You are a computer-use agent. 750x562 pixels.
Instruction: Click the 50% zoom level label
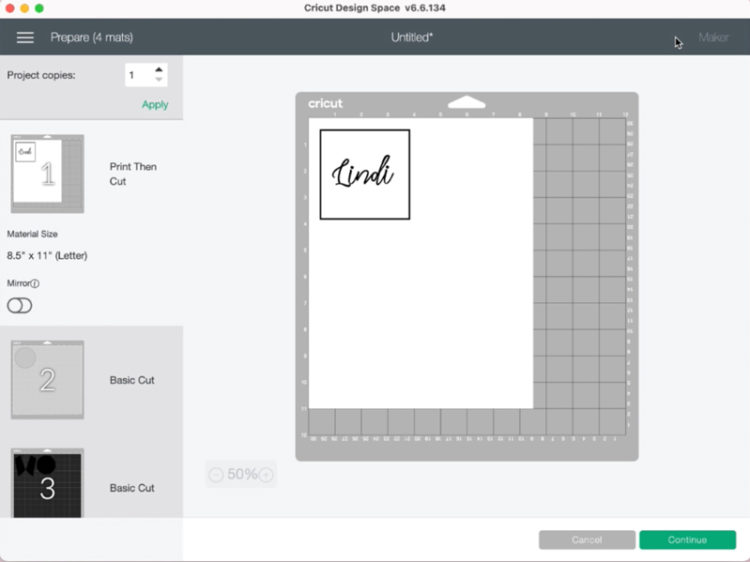pos(242,474)
